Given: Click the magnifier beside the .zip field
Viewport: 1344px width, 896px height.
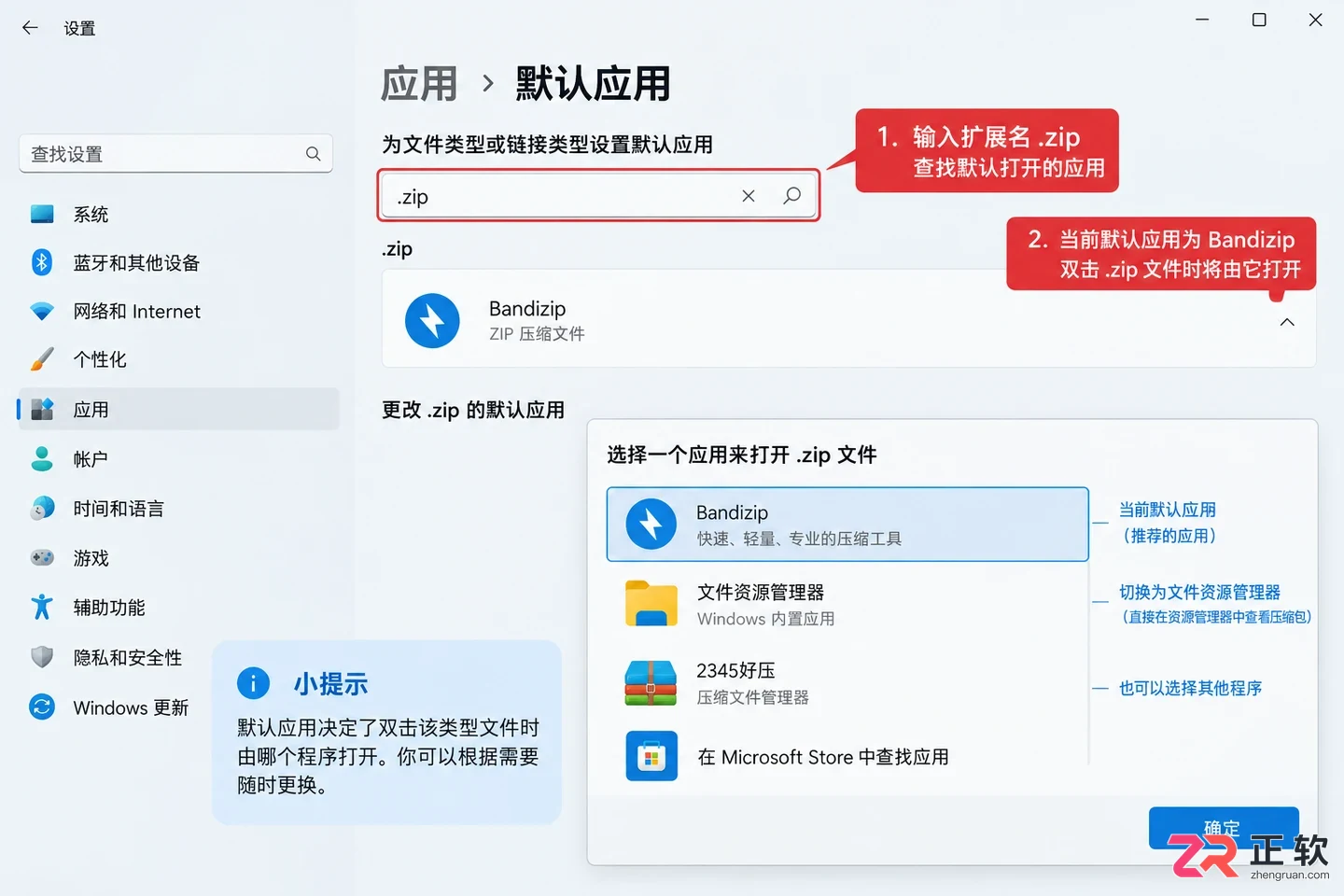Looking at the screenshot, I should (791, 196).
